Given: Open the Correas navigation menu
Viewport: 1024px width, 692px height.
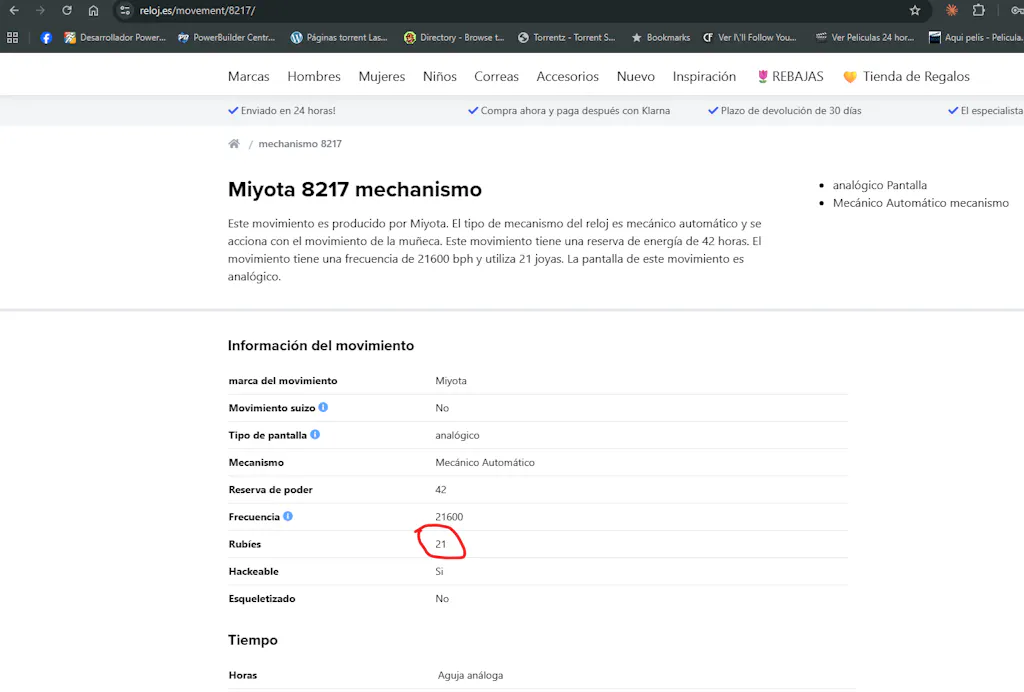Looking at the screenshot, I should (x=496, y=77).
